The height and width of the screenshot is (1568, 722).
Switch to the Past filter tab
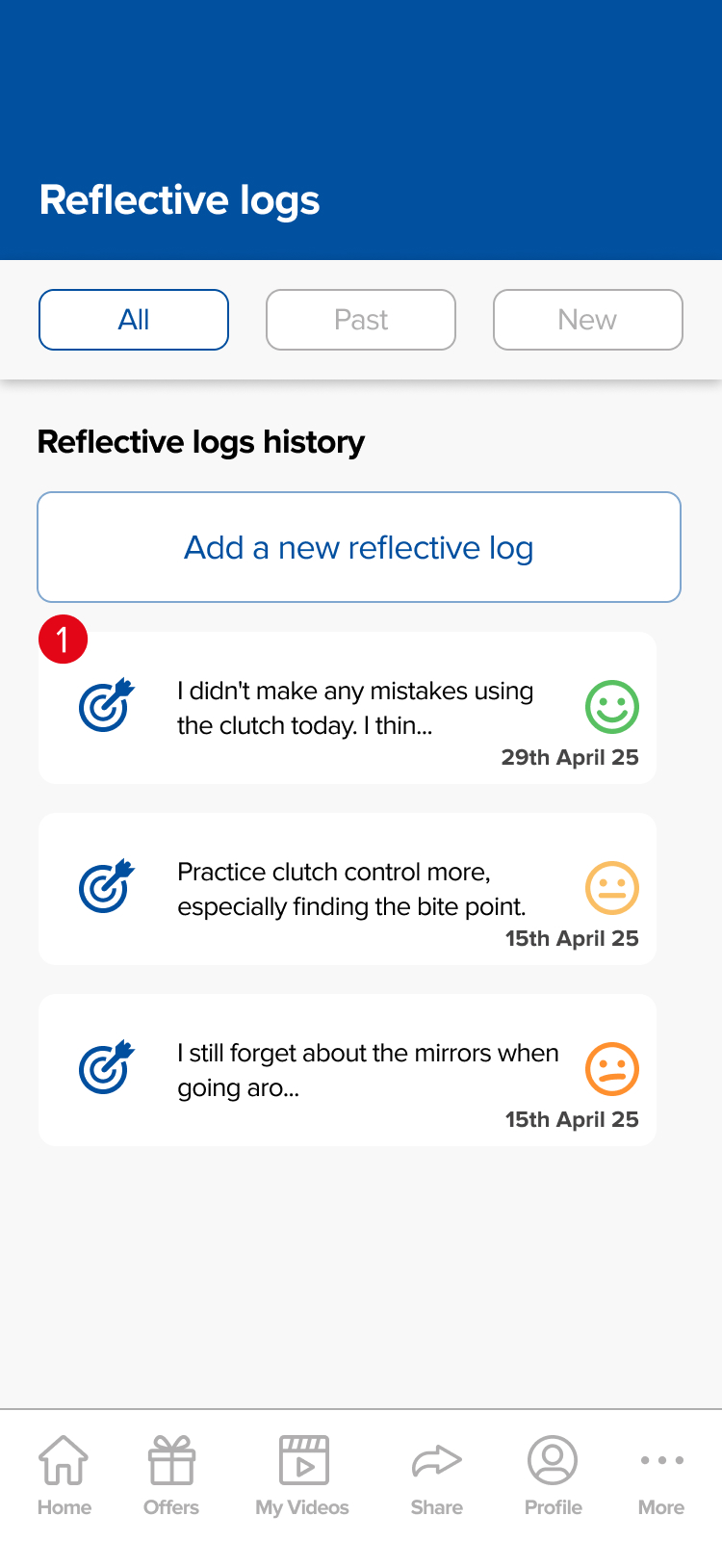pos(361,320)
